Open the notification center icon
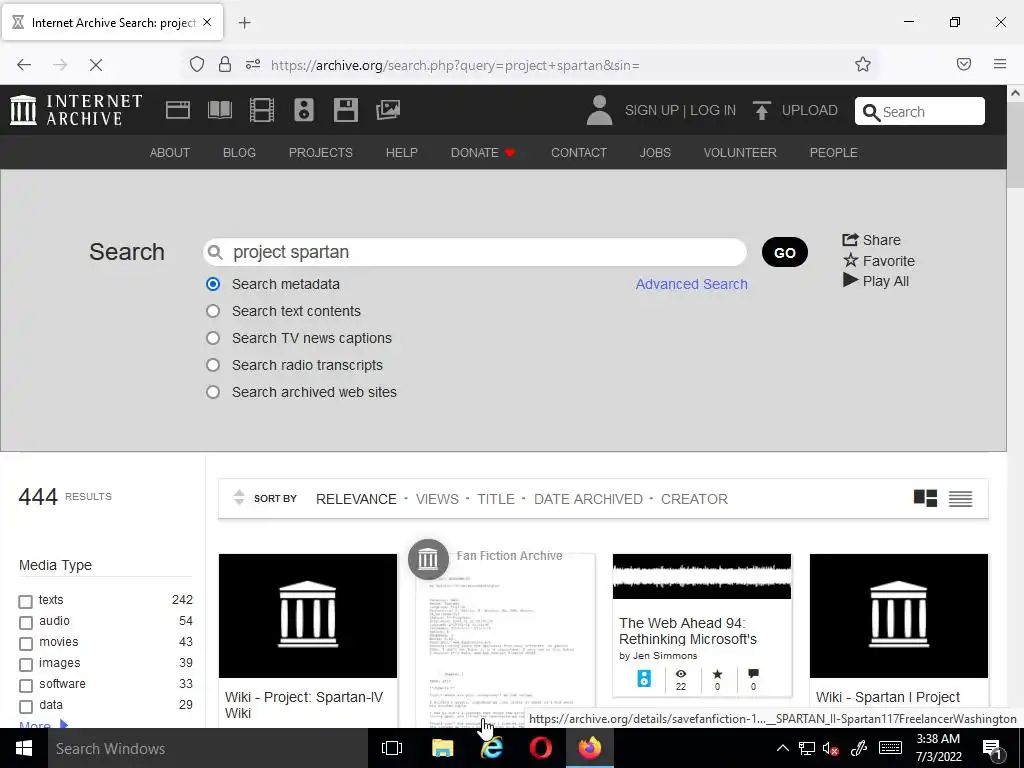The height and width of the screenshot is (768, 1024). [x=992, y=748]
